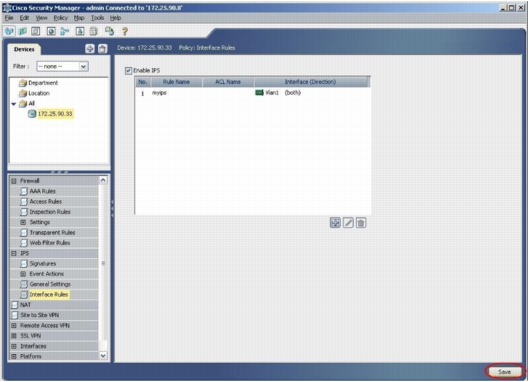Click add device icon in Devices panel
Image resolution: width=530 pixels, height=382 pixels.
(90, 49)
